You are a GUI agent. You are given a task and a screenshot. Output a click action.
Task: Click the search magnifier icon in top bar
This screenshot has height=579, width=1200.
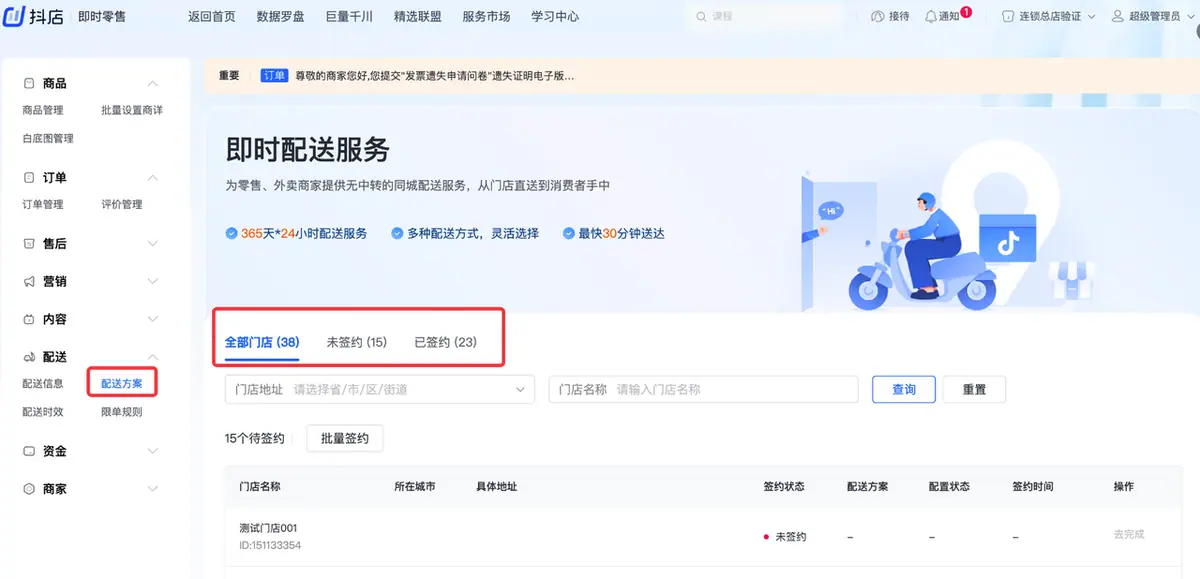click(x=703, y=17)
